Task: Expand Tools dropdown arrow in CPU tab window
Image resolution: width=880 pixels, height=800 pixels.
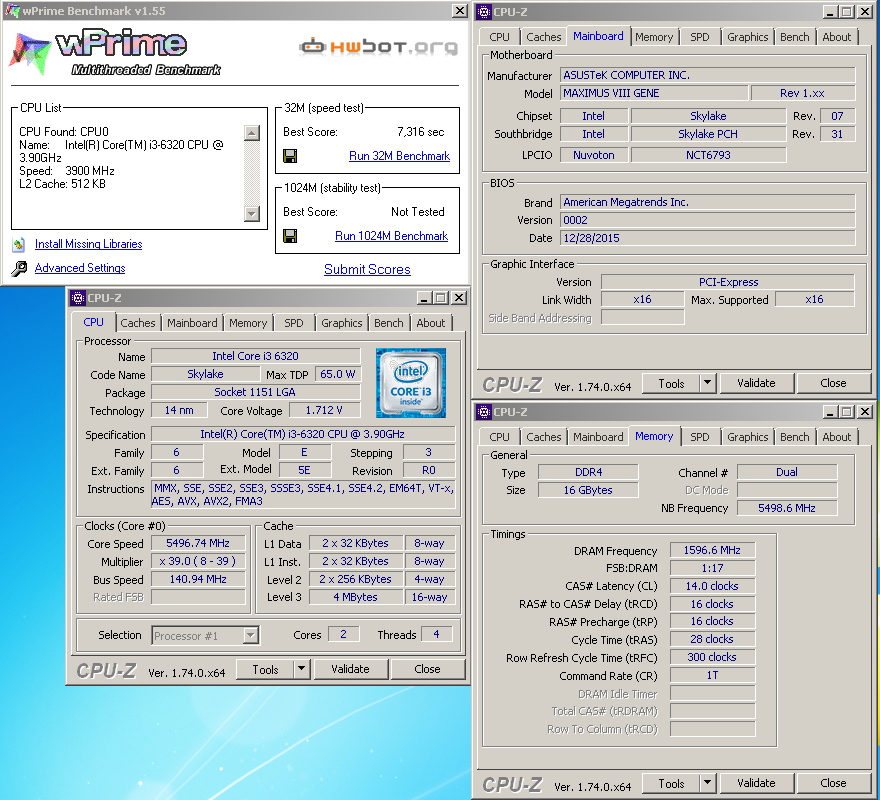Action: [x=301, y=669]
